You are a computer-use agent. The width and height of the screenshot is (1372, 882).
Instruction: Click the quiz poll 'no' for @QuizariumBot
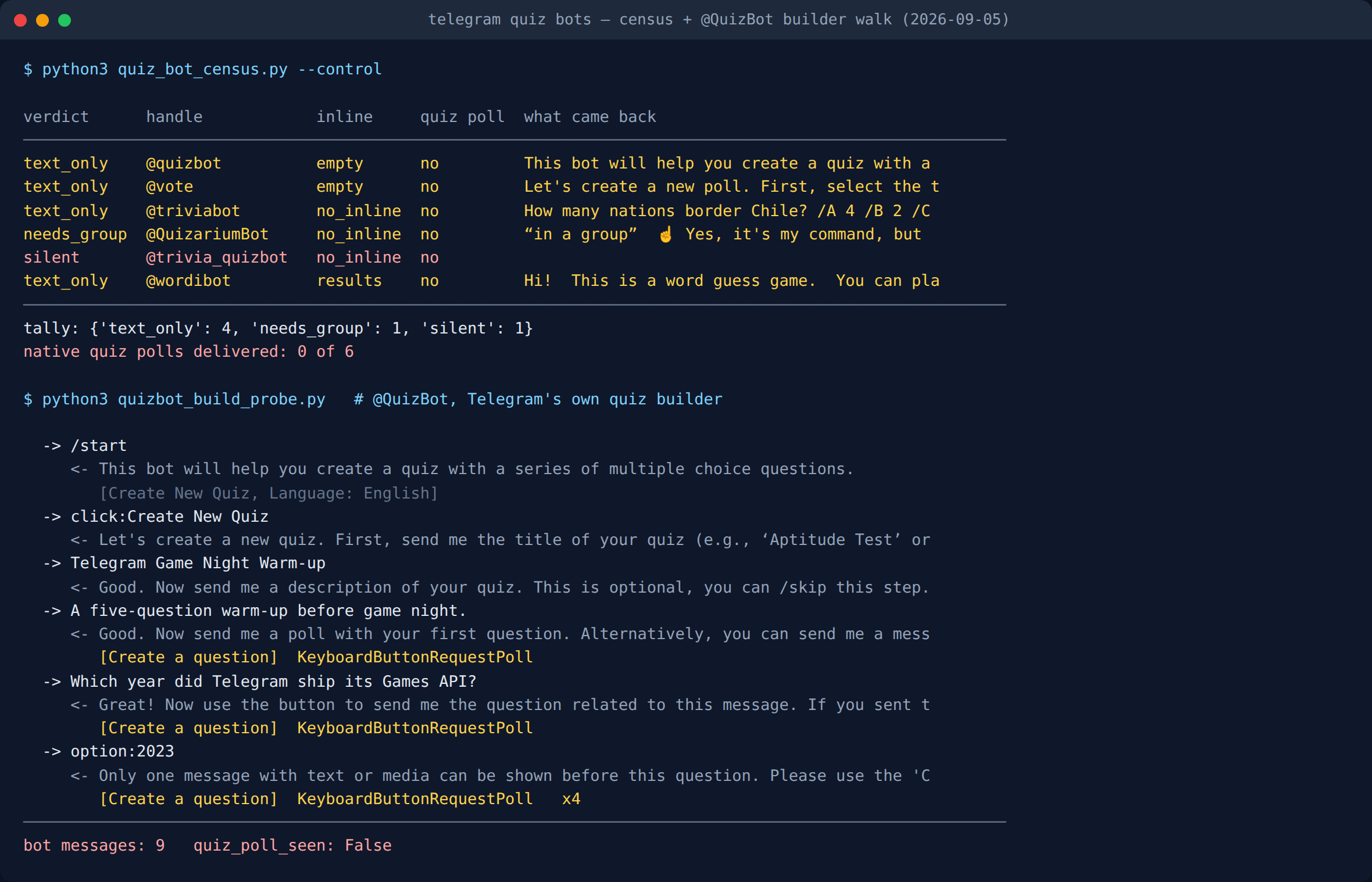(x=430, y=234)
